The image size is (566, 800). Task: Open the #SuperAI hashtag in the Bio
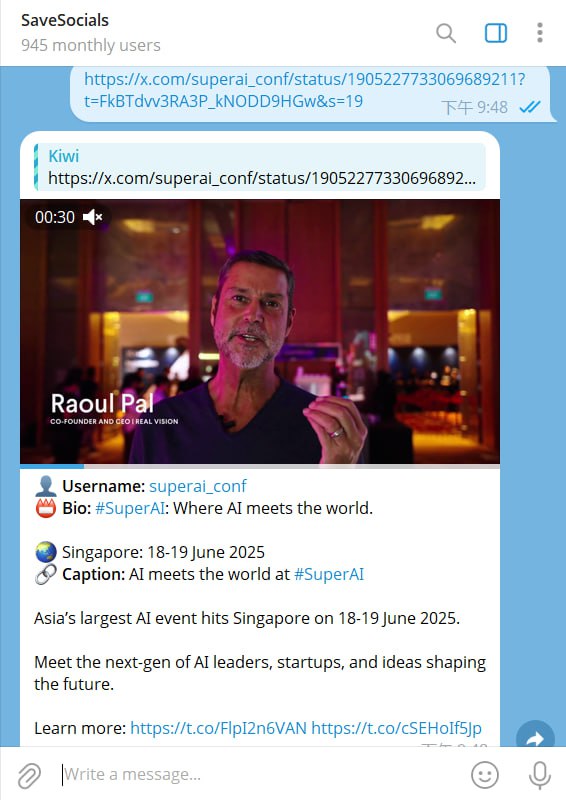(130, 508)
